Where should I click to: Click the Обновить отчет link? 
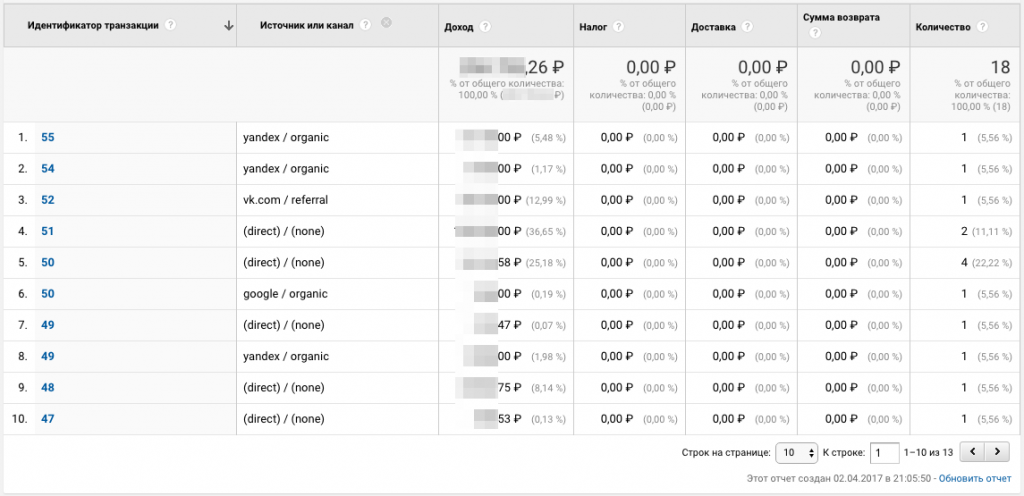click(x=975, y=479)
